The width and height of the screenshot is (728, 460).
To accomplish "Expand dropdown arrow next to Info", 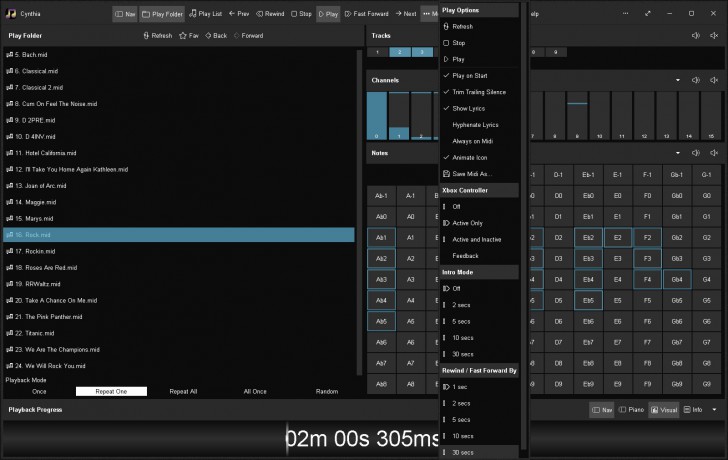I will click(716, 410).
